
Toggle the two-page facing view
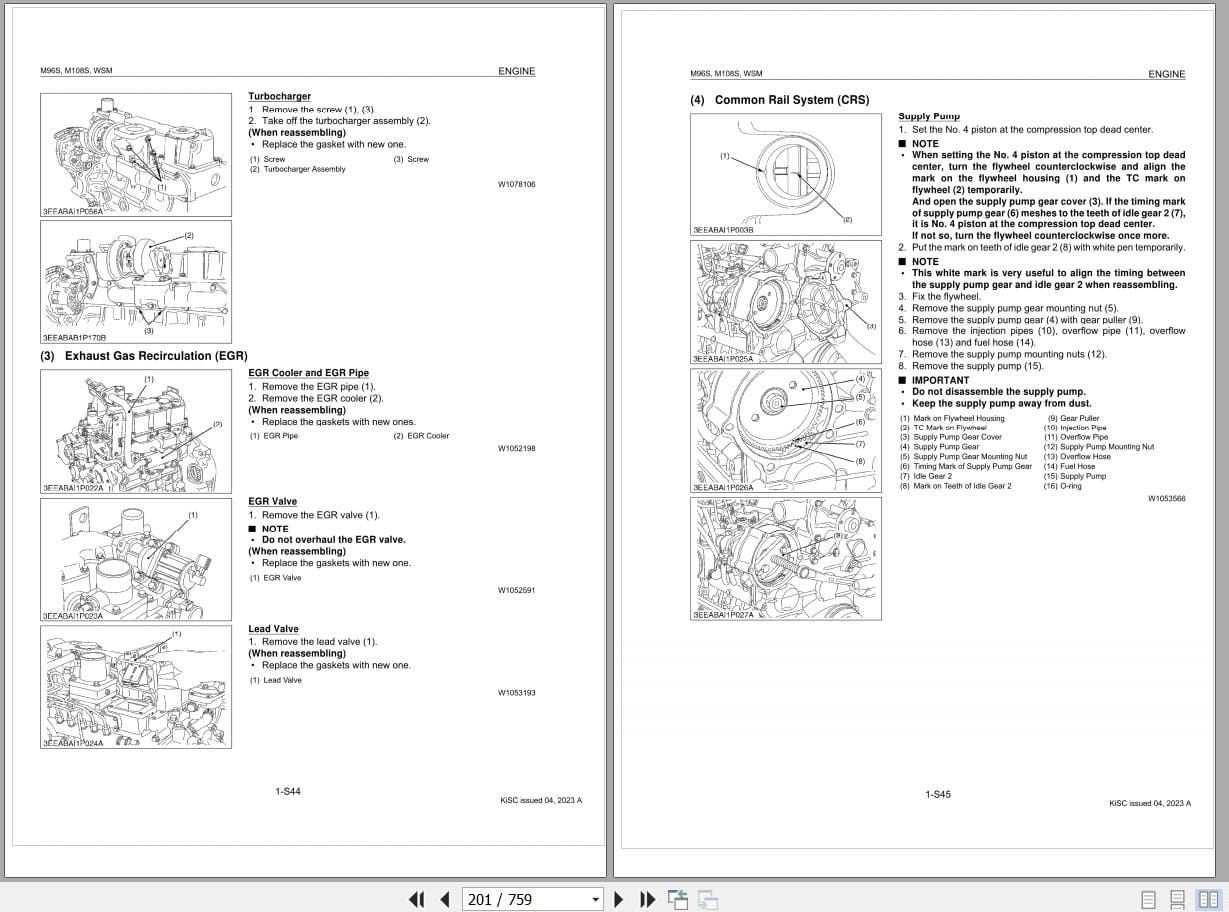(1204, 899)
